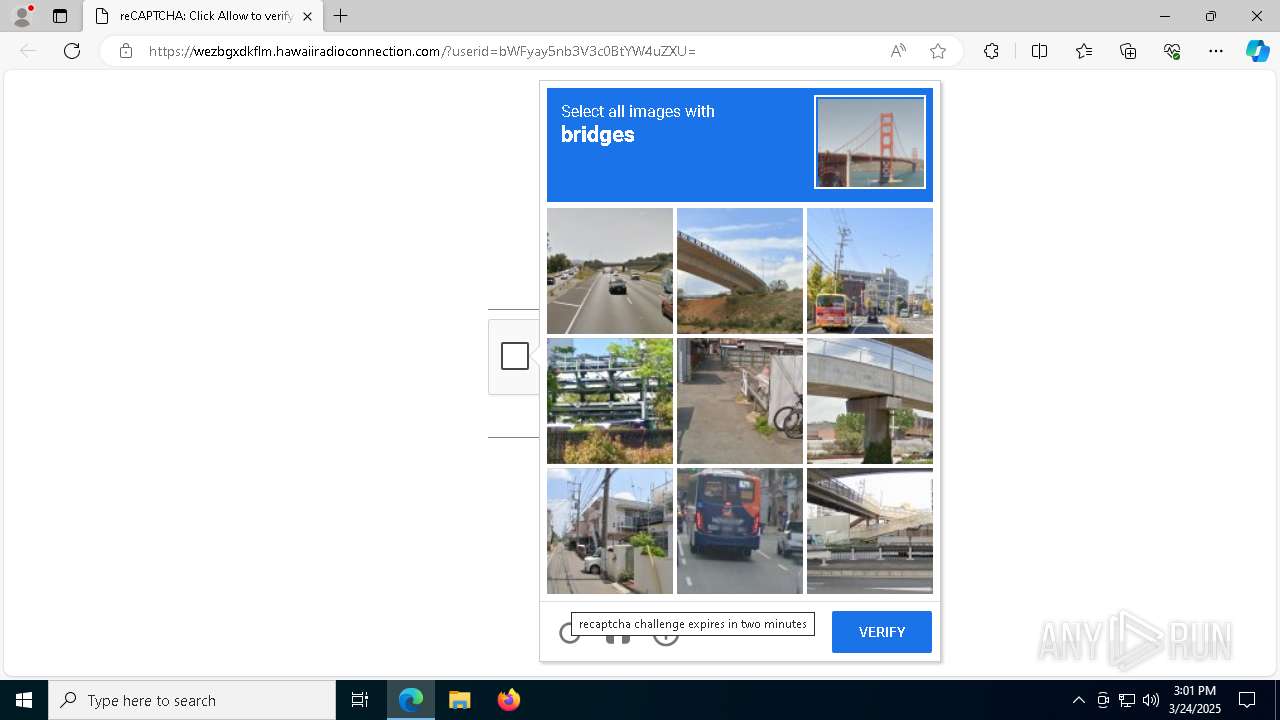Open the Extensions puzzle icon
This screenshot has height=720, width=1280.
991,51
